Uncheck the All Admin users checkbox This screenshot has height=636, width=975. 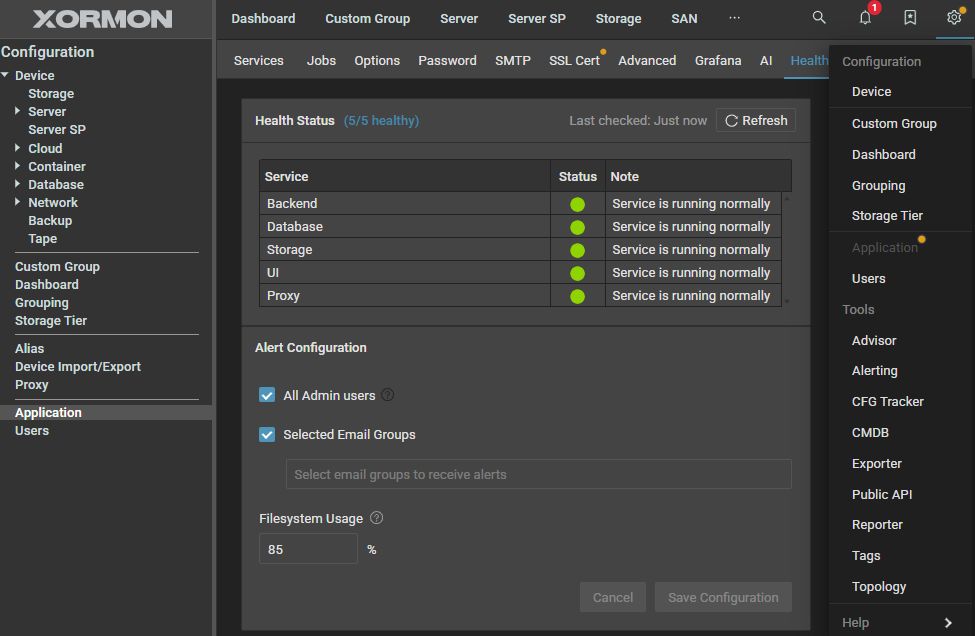[267, 395]
